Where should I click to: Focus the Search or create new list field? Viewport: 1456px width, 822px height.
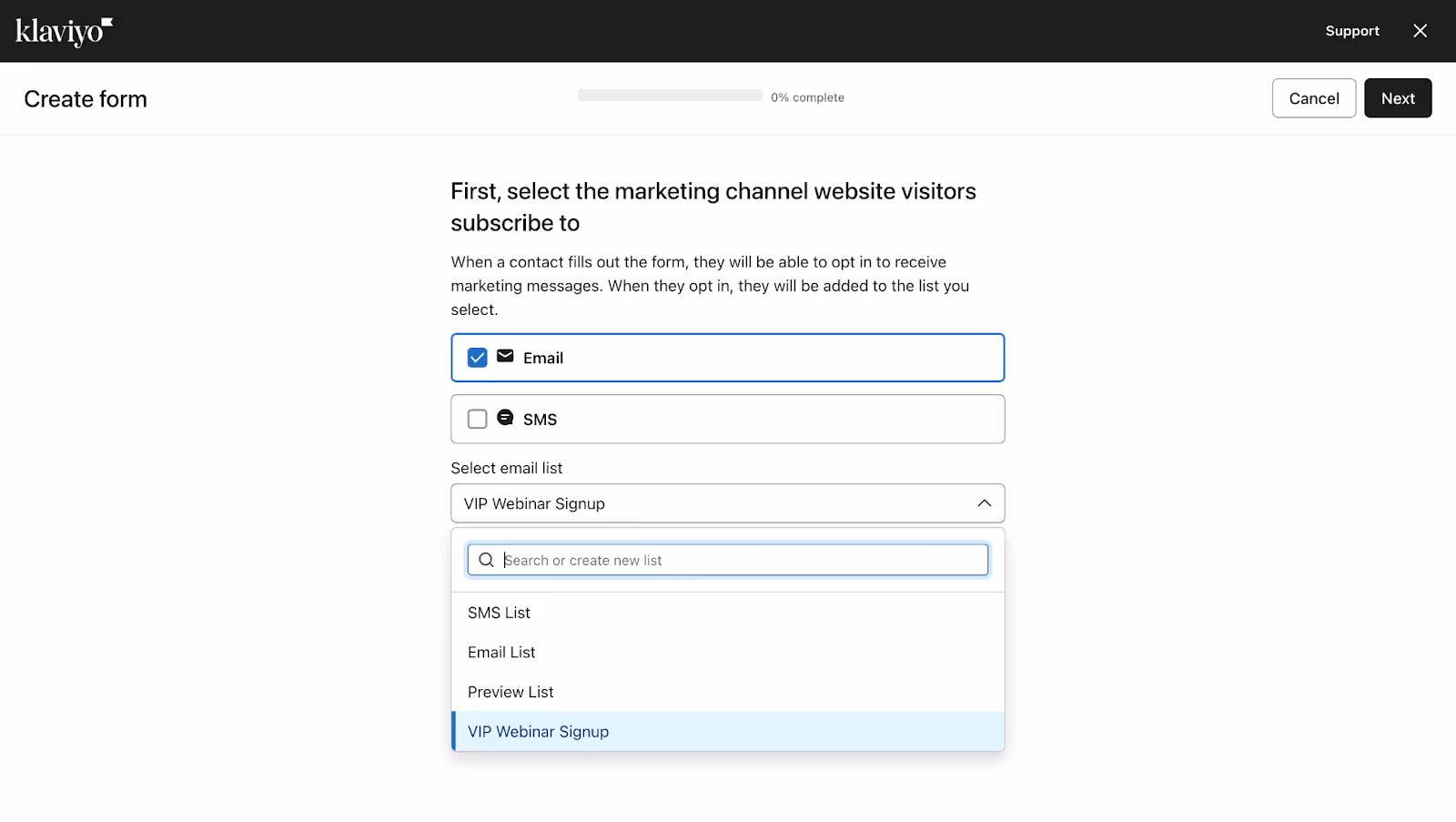click(x=727, y=560)
